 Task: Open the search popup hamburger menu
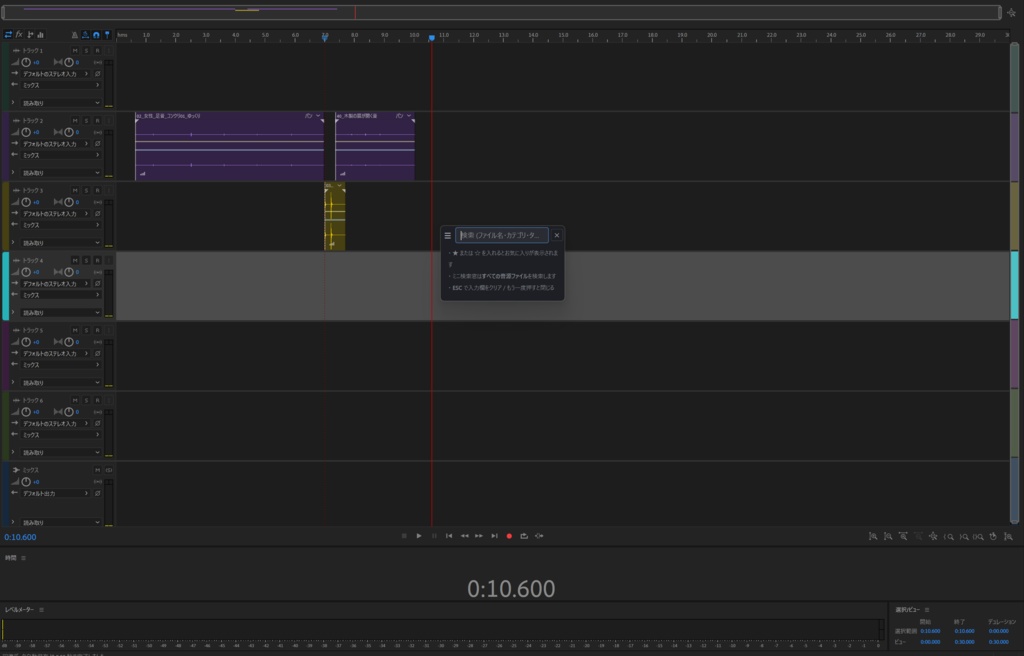(447, 235)
